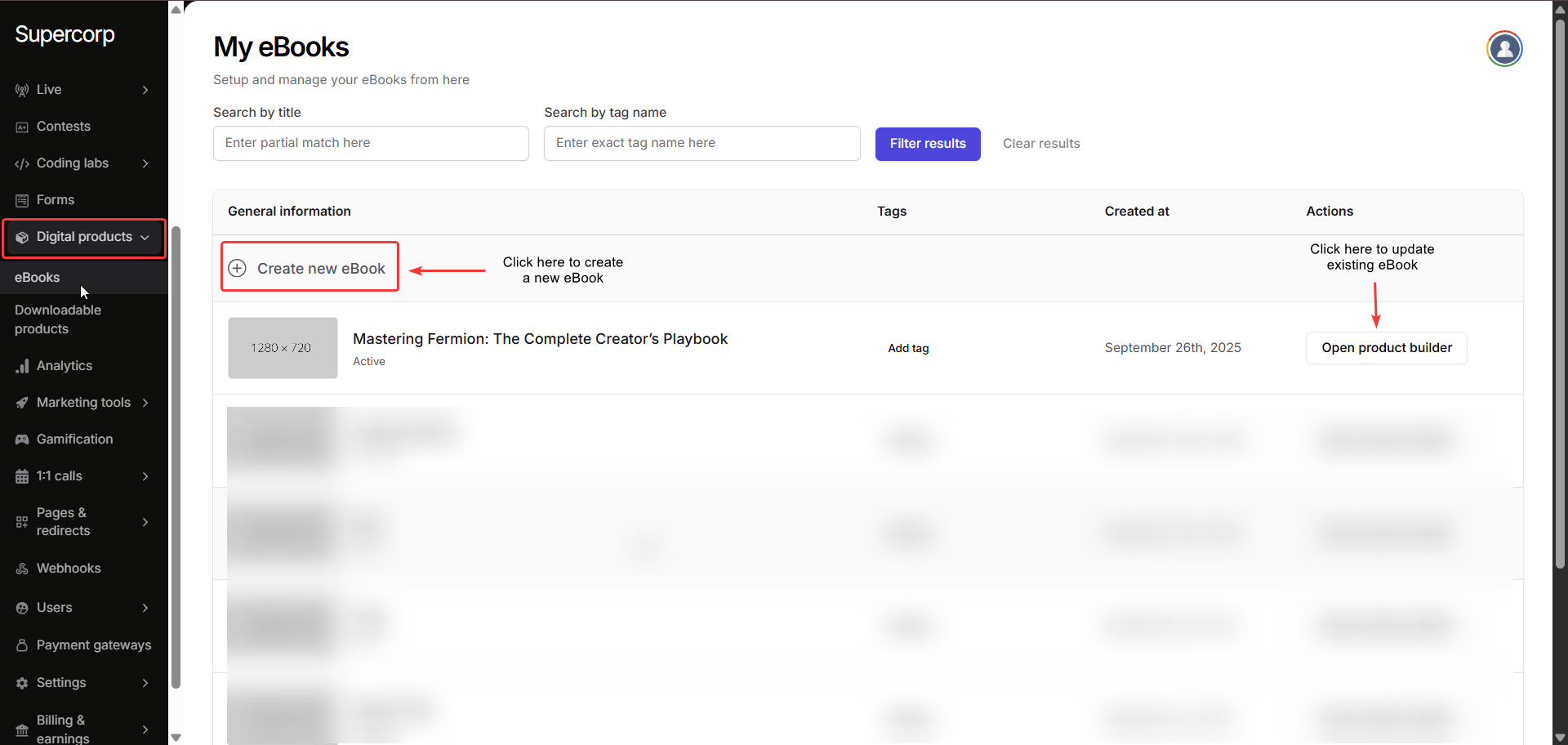Viewport: 1568px width, 745px height.
Task: Open Downloadable products menu item
Action: tap(58, 319)
